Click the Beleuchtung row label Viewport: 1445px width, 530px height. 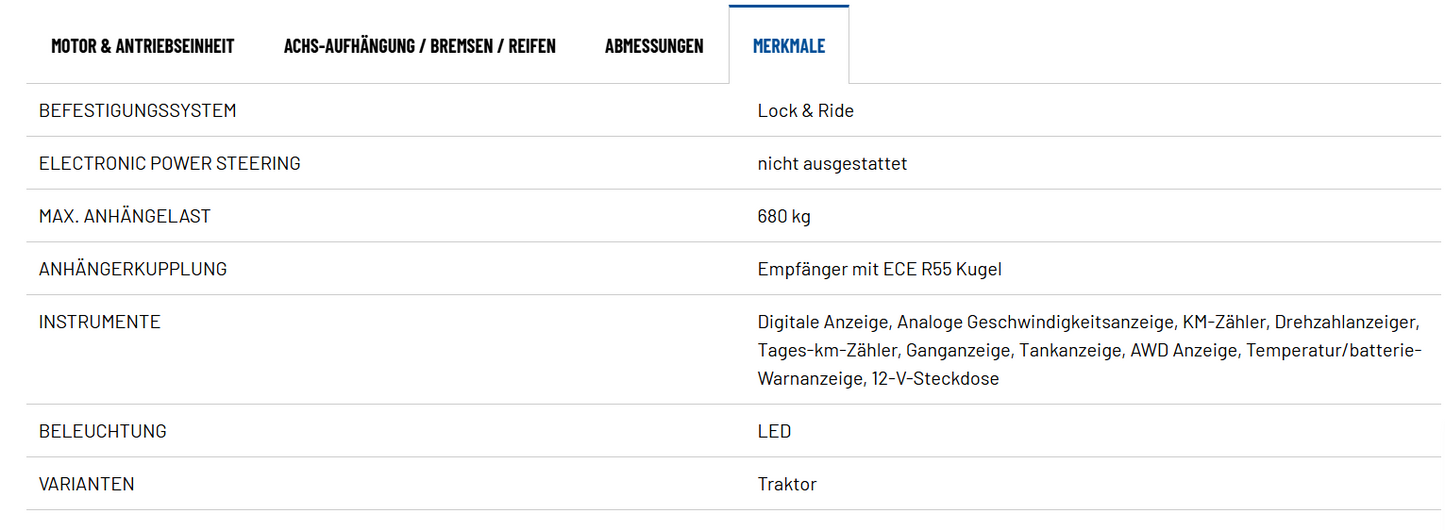click(x=103, y=432)
